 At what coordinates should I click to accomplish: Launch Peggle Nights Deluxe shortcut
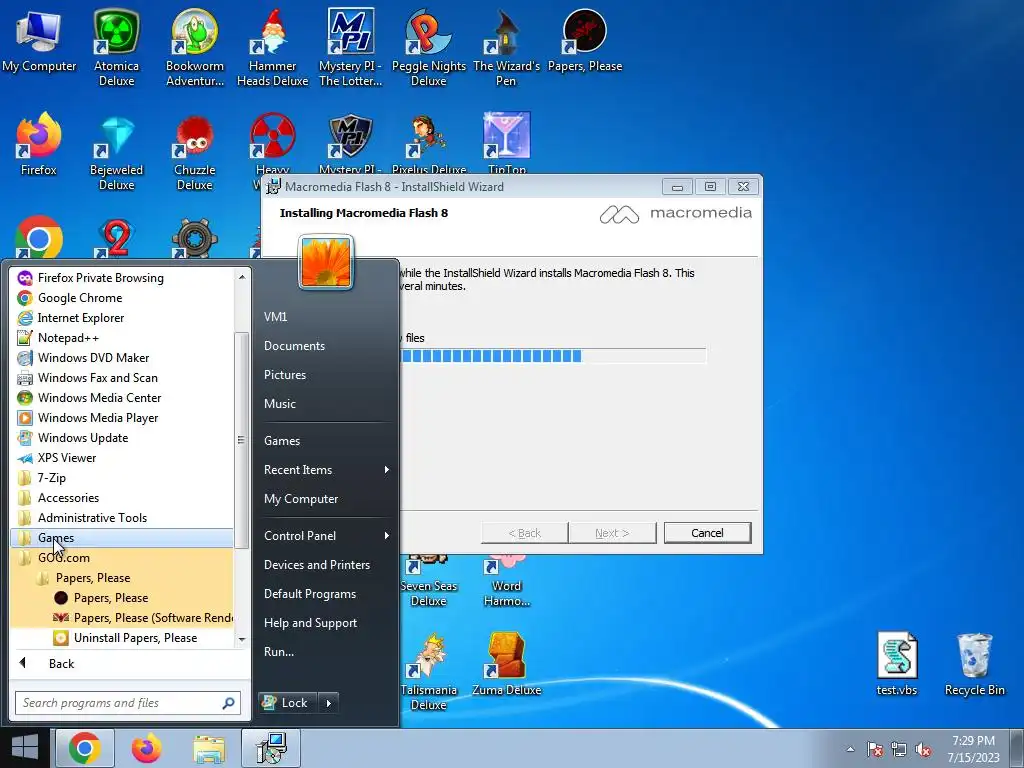point(428,47)
